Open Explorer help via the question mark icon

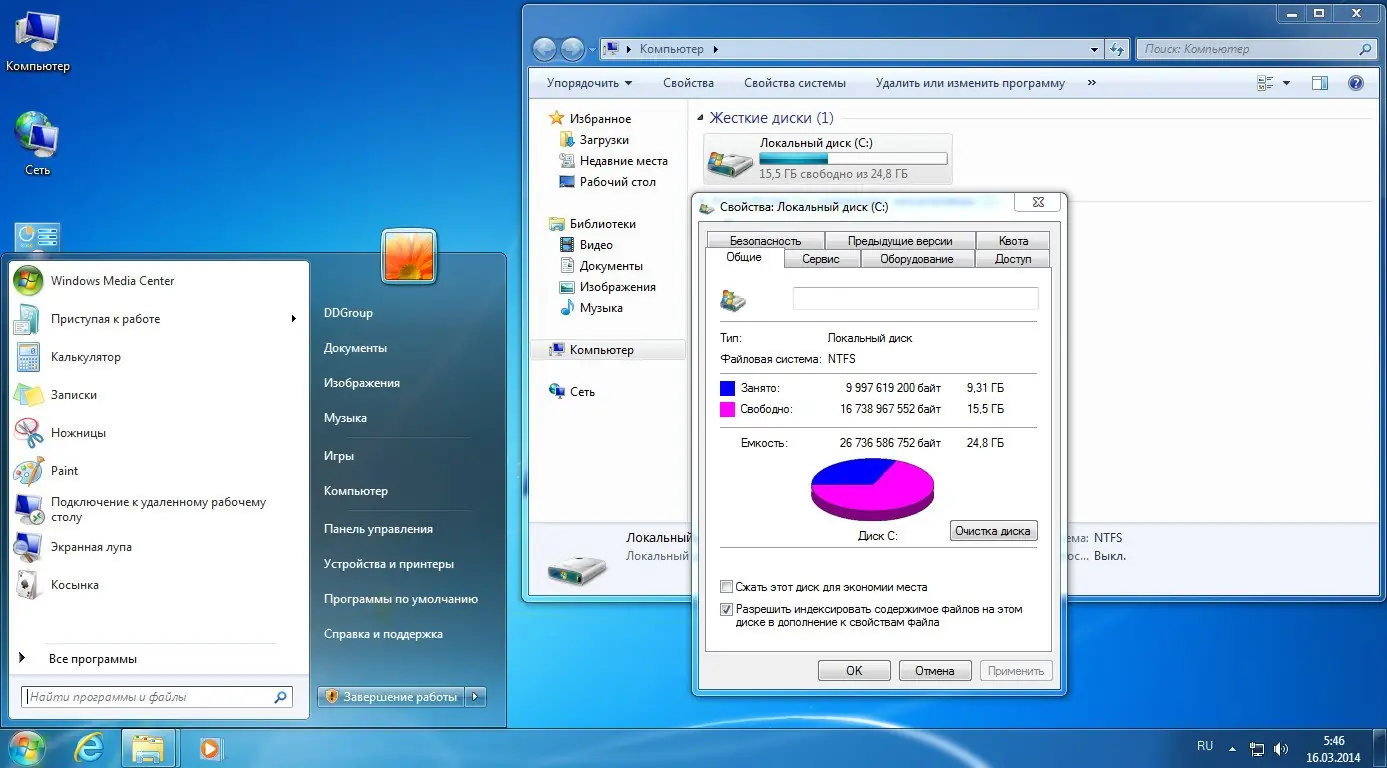point(1356,84)
